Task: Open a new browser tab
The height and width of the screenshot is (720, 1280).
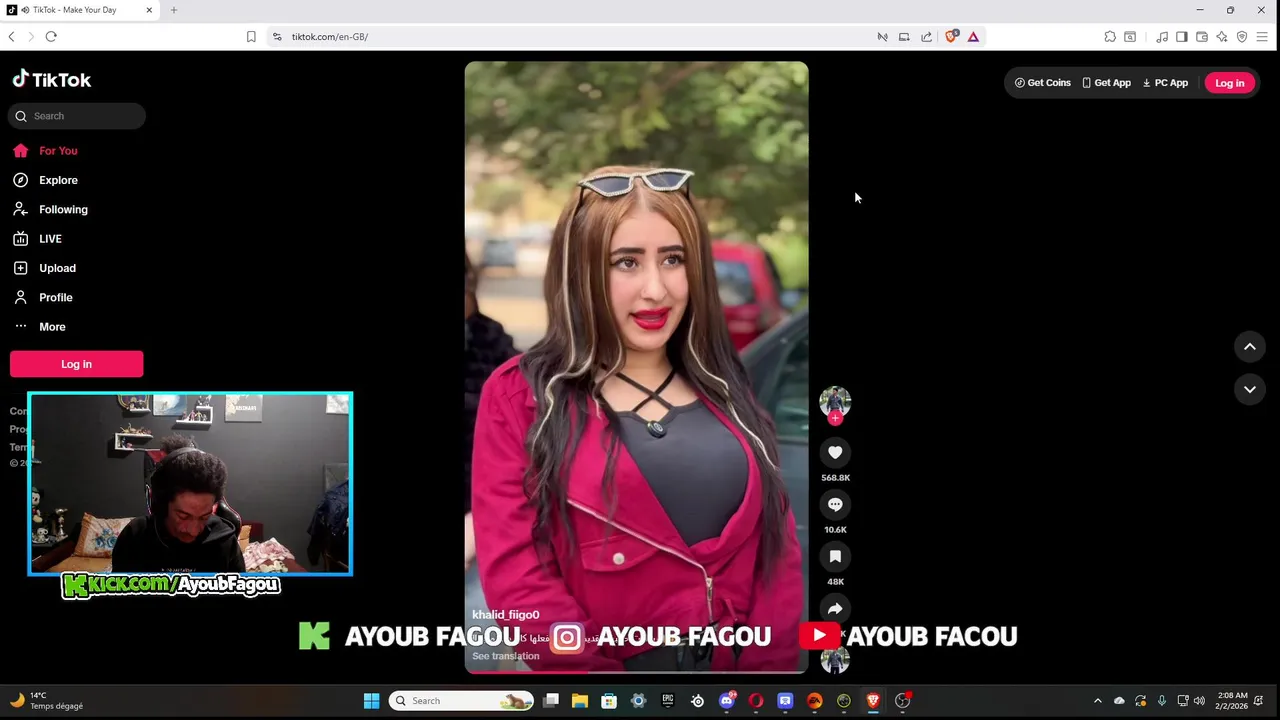Action: 173,10
